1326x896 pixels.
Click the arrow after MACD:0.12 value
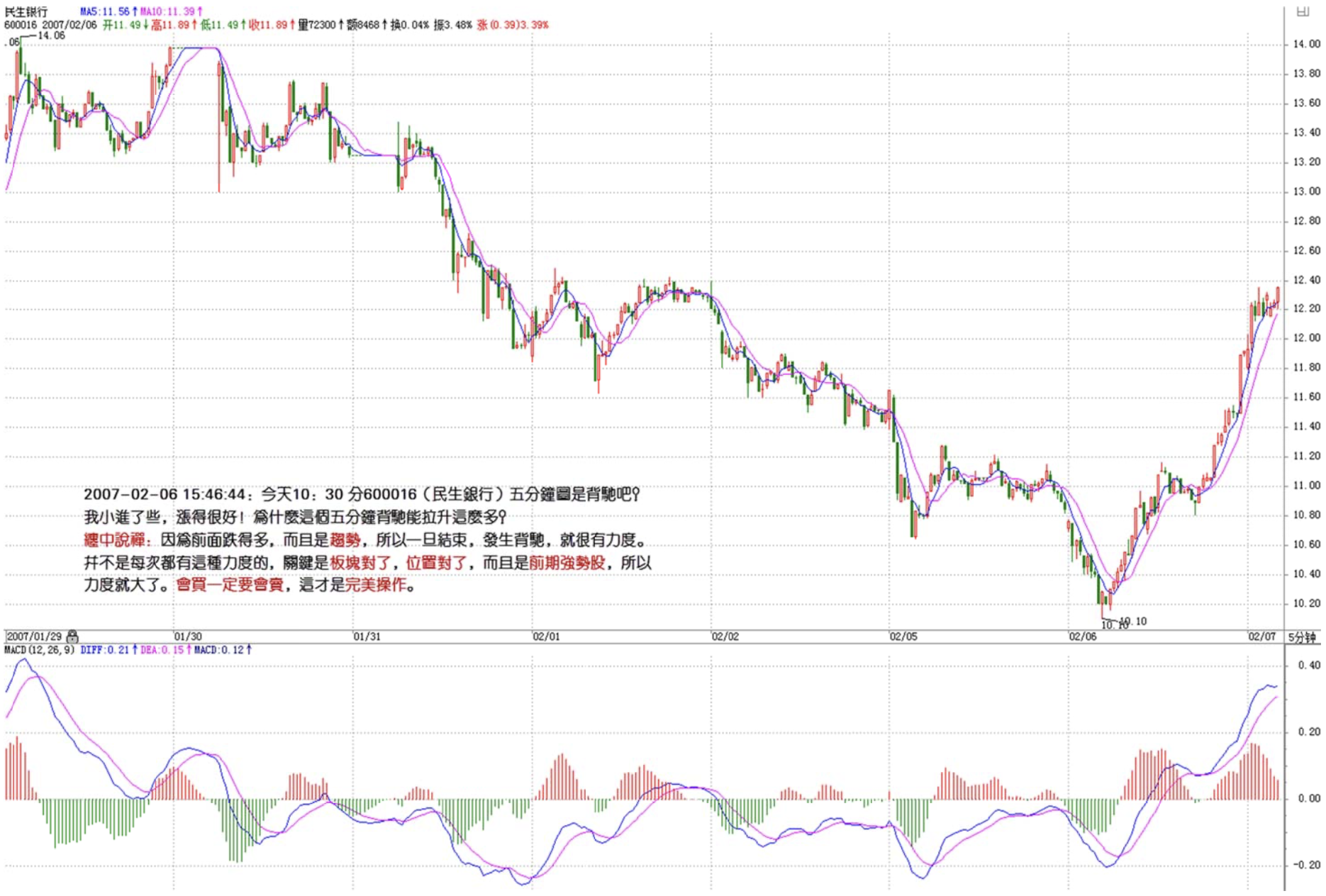(x=249, y=650)
